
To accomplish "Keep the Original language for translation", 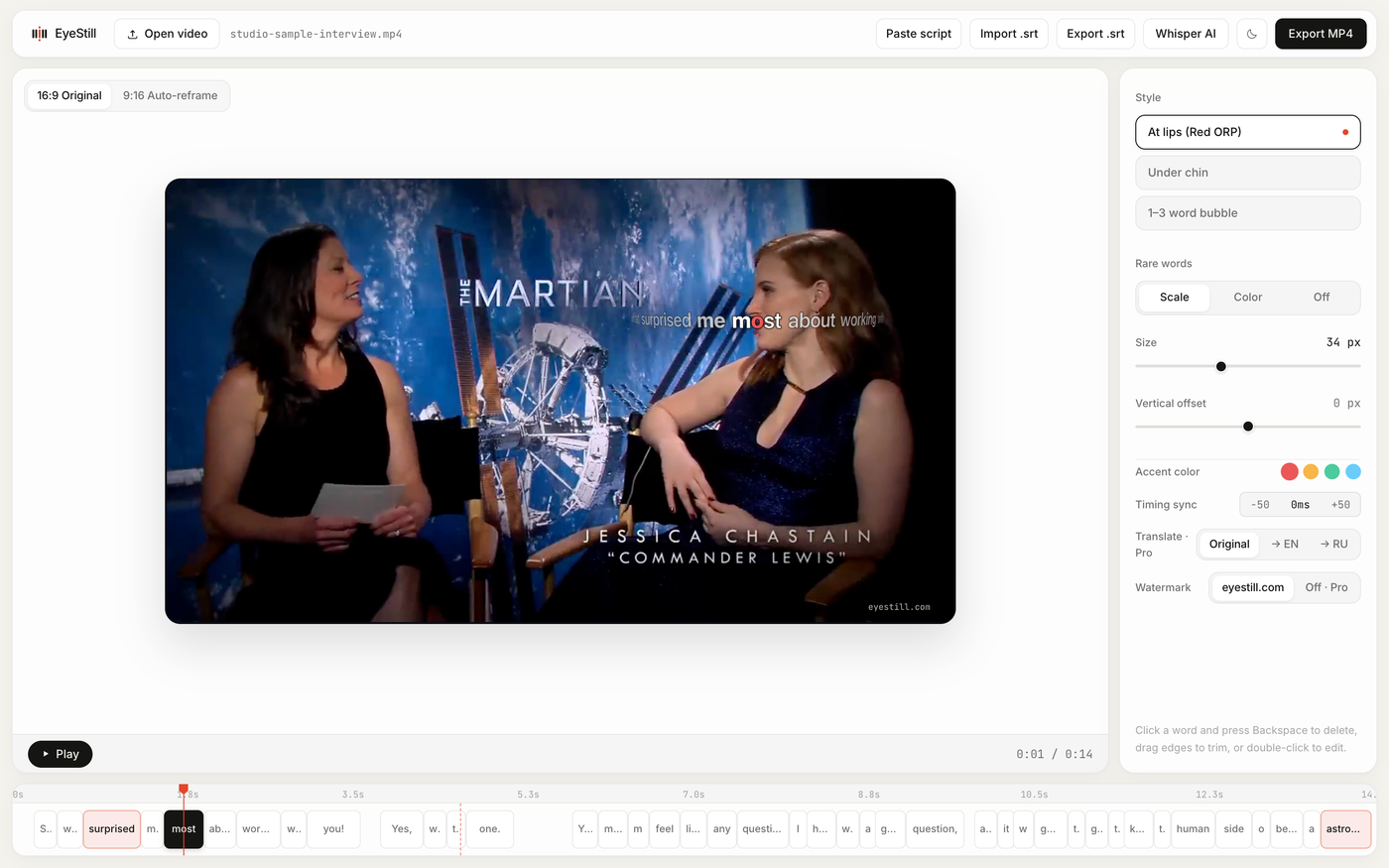I will (1229, 545).
